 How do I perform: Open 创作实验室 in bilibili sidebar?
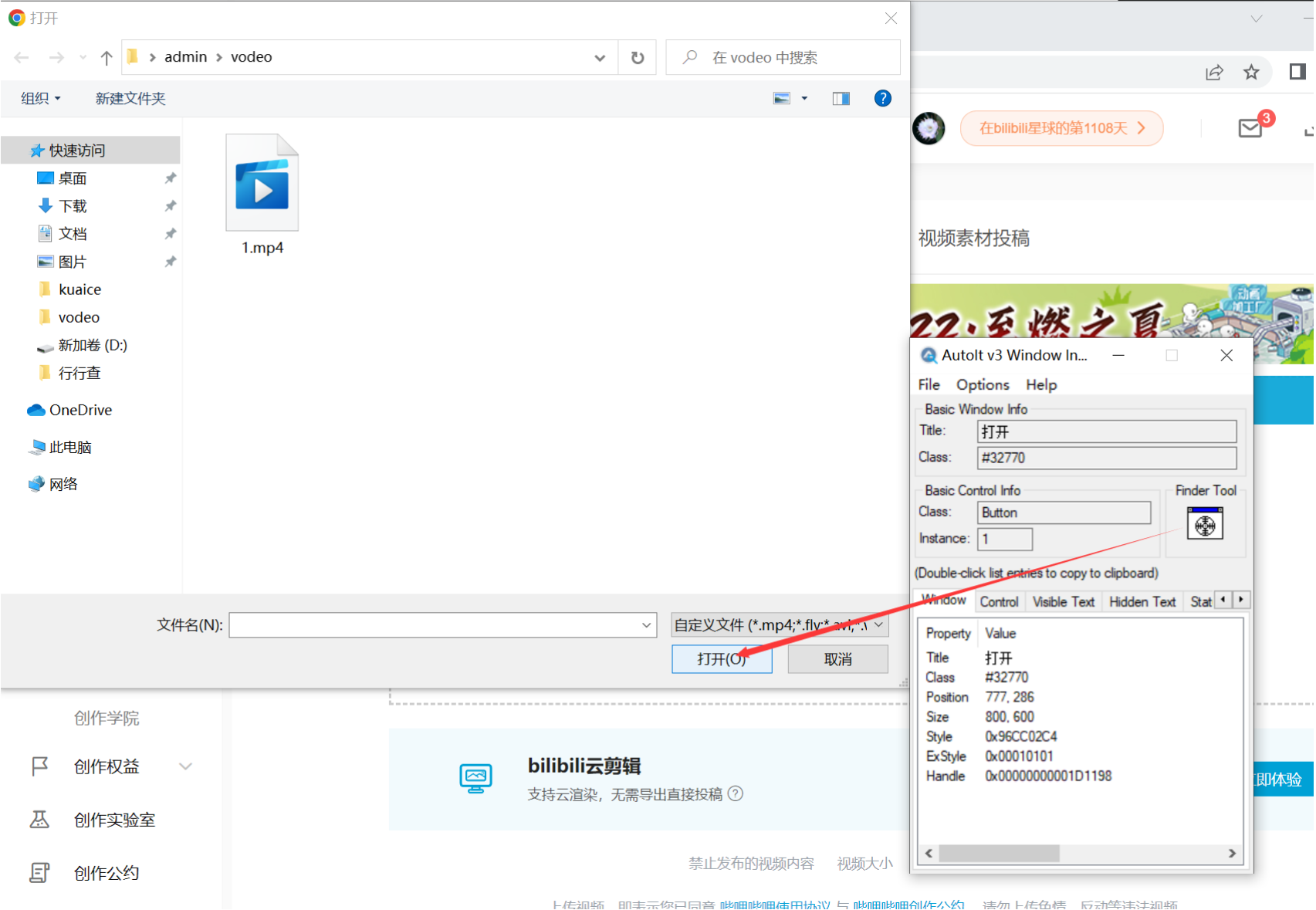click(x=114, y=820)
